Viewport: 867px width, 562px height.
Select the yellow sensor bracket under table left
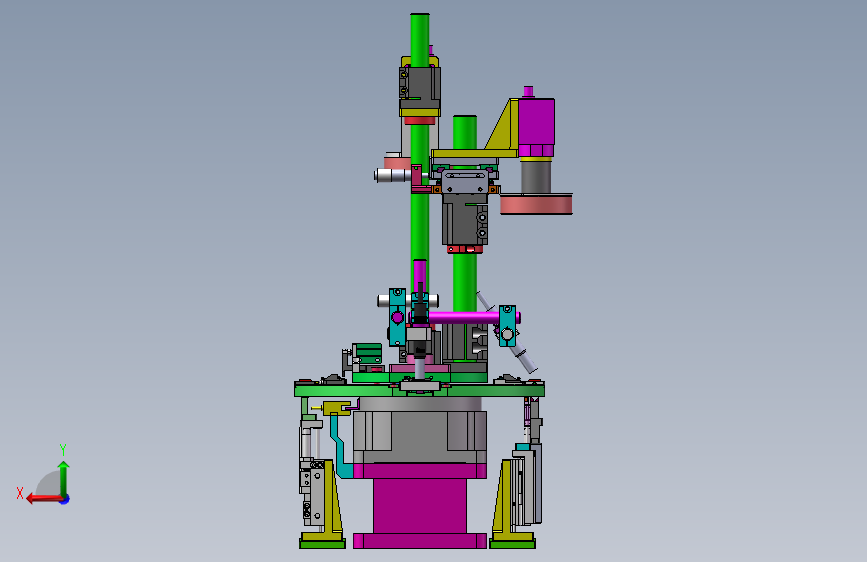[x=336, y=408]
